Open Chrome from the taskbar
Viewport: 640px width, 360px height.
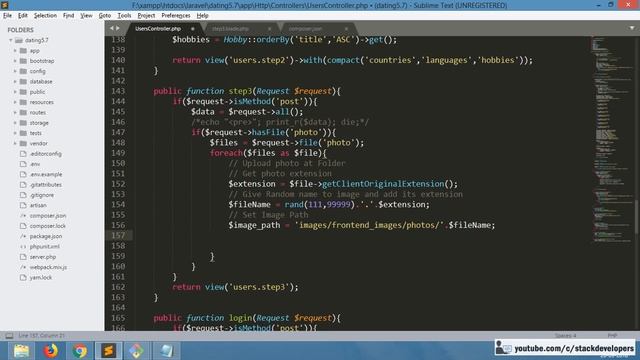click(80, 351)
